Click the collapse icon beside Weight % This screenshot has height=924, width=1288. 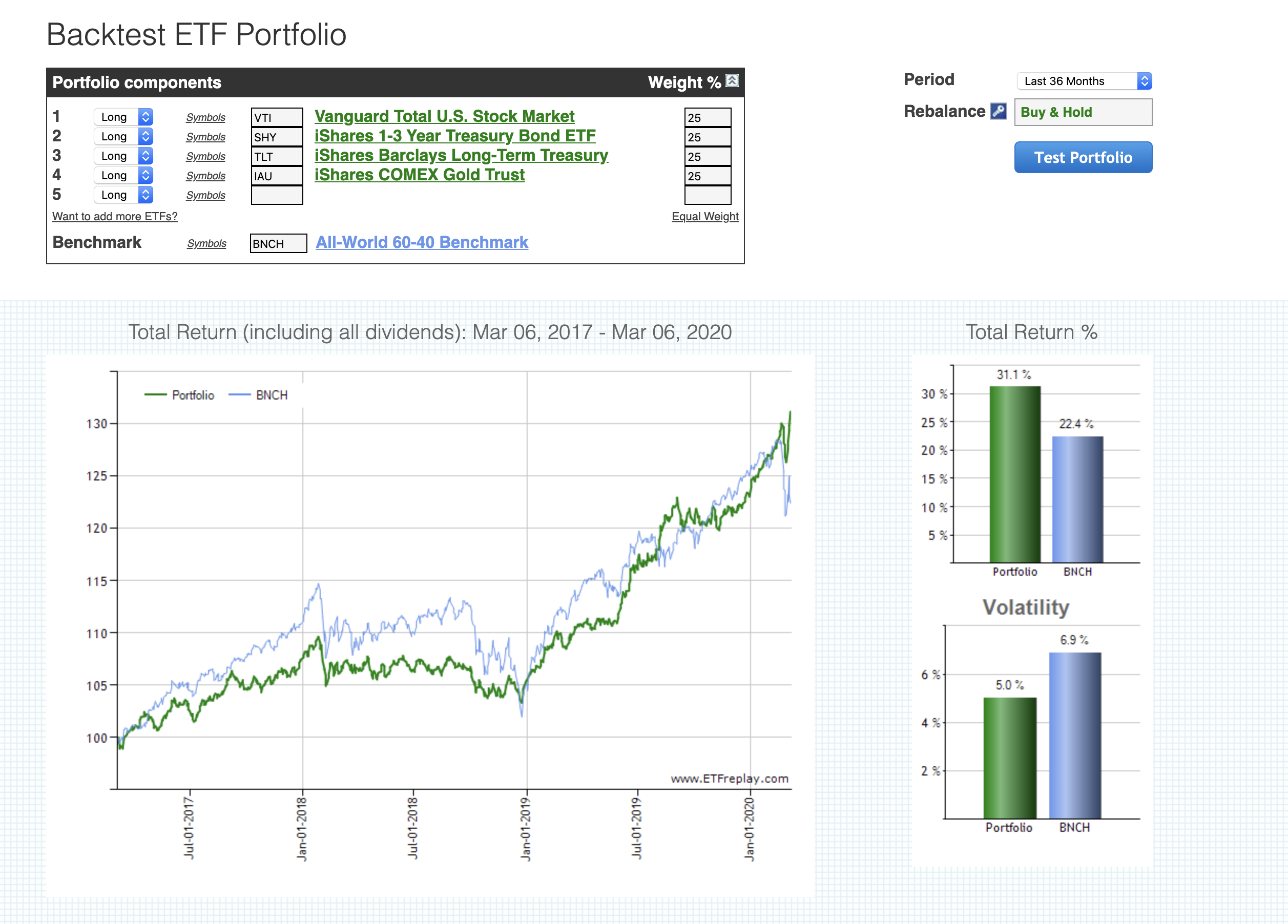[x=732, y=80]
